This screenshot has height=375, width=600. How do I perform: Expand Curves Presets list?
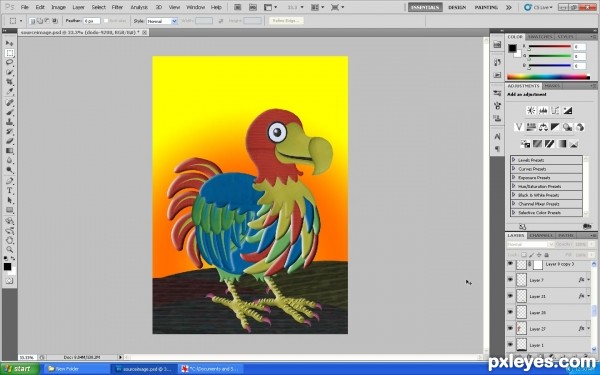[514, 169]
